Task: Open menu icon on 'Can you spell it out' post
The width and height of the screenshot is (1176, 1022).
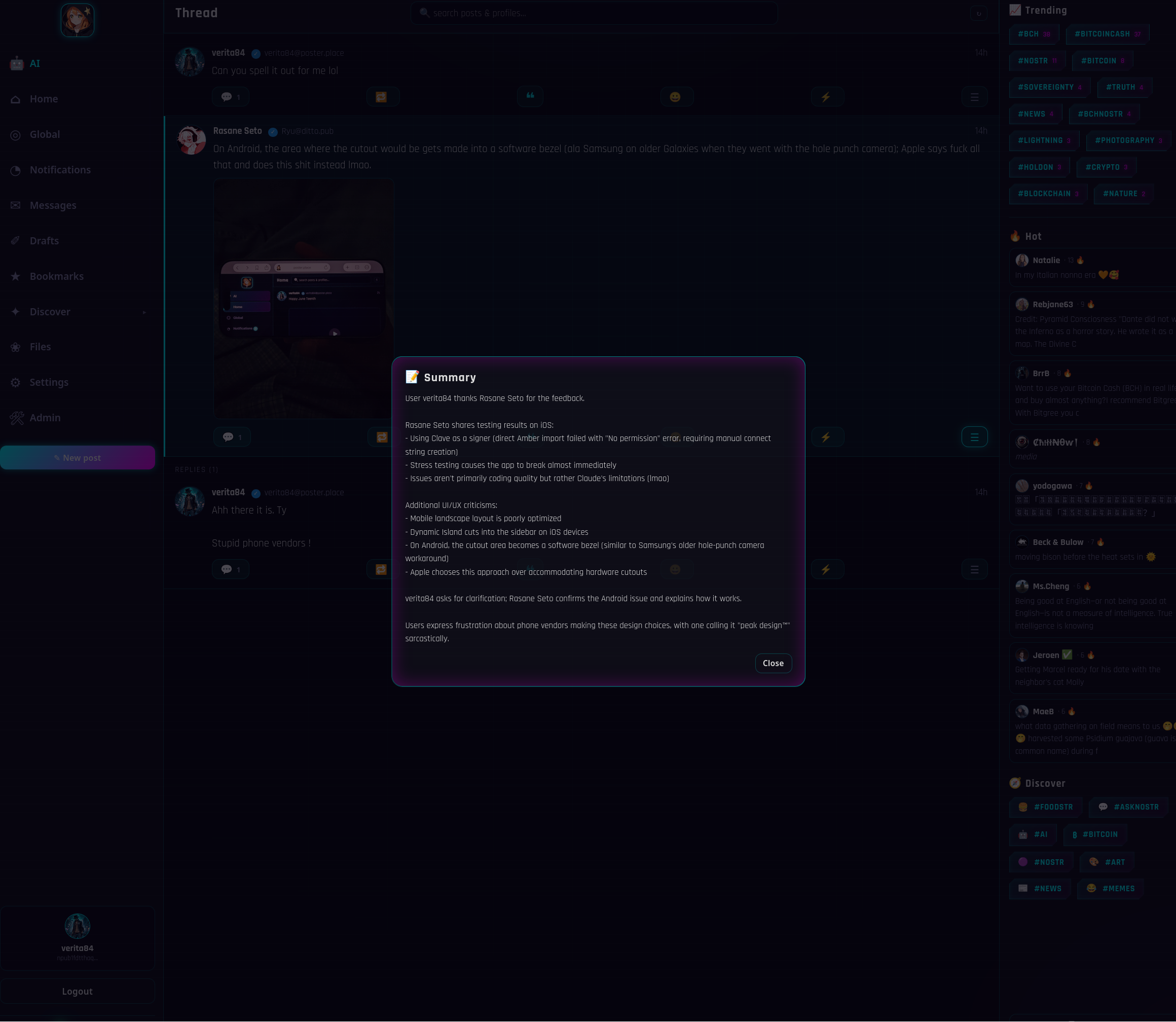Action: (x=975, y=97)
